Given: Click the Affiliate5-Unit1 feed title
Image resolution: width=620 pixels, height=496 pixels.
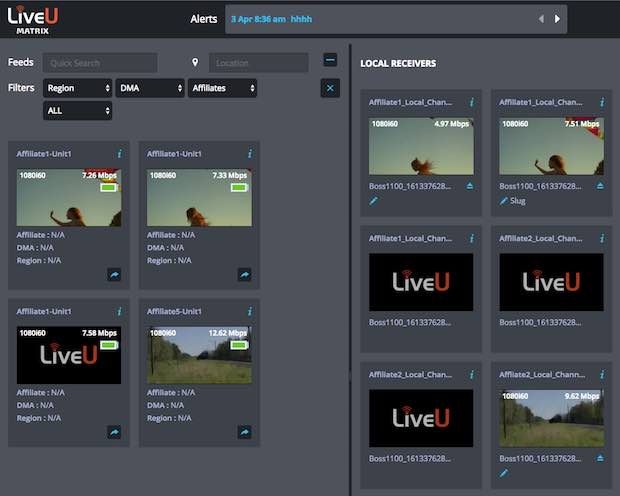Looking at the screenshot, I should coord(174,312).
